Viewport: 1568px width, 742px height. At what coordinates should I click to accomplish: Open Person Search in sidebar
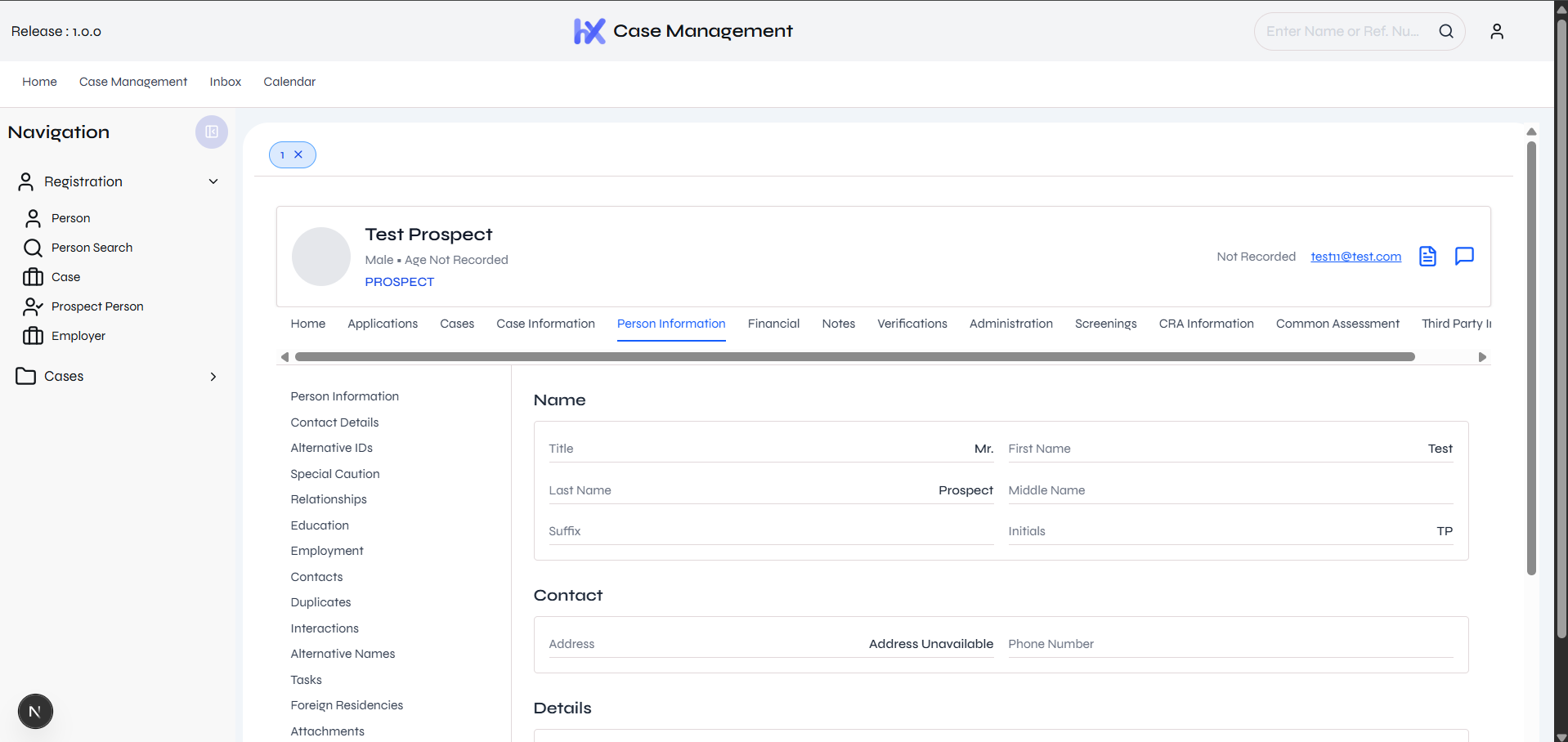pyautogui.click(x=92, y=248)
